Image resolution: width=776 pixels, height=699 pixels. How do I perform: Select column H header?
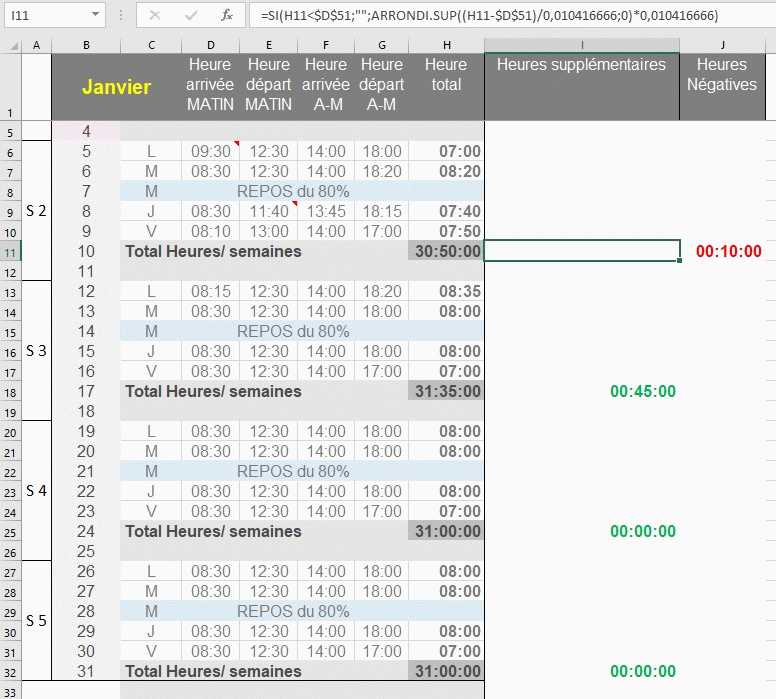[x=446, y=46]
